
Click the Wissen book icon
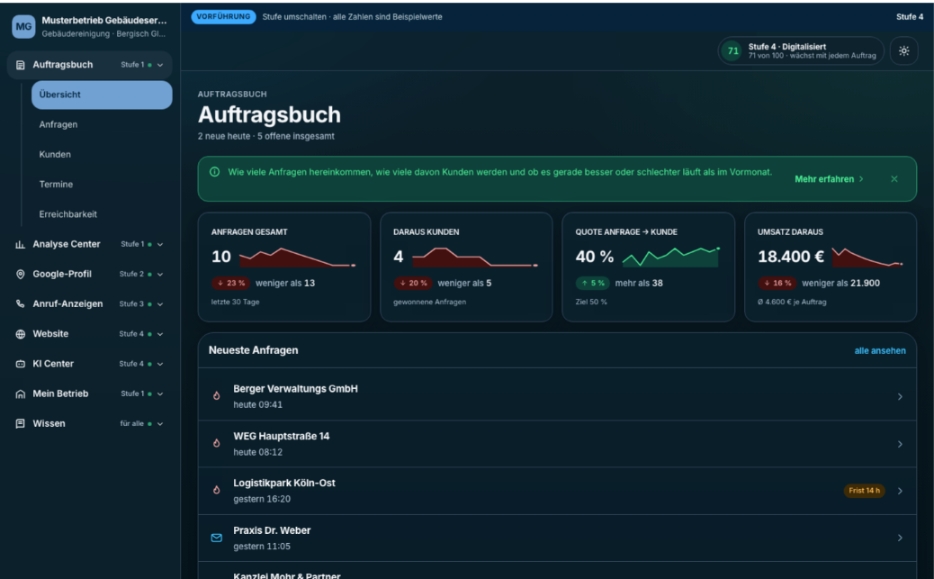coord(20,424)
